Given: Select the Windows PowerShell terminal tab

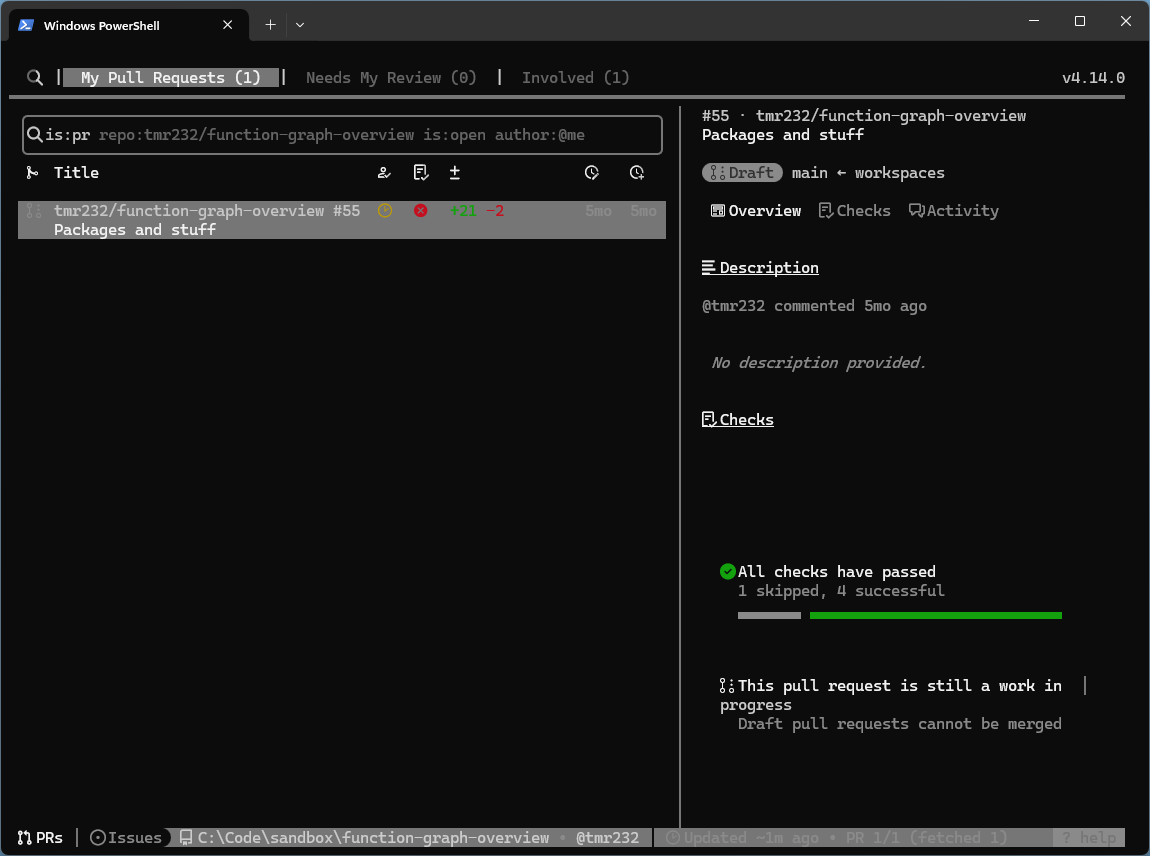Looking at the screenshot, I should pos(129,26).
